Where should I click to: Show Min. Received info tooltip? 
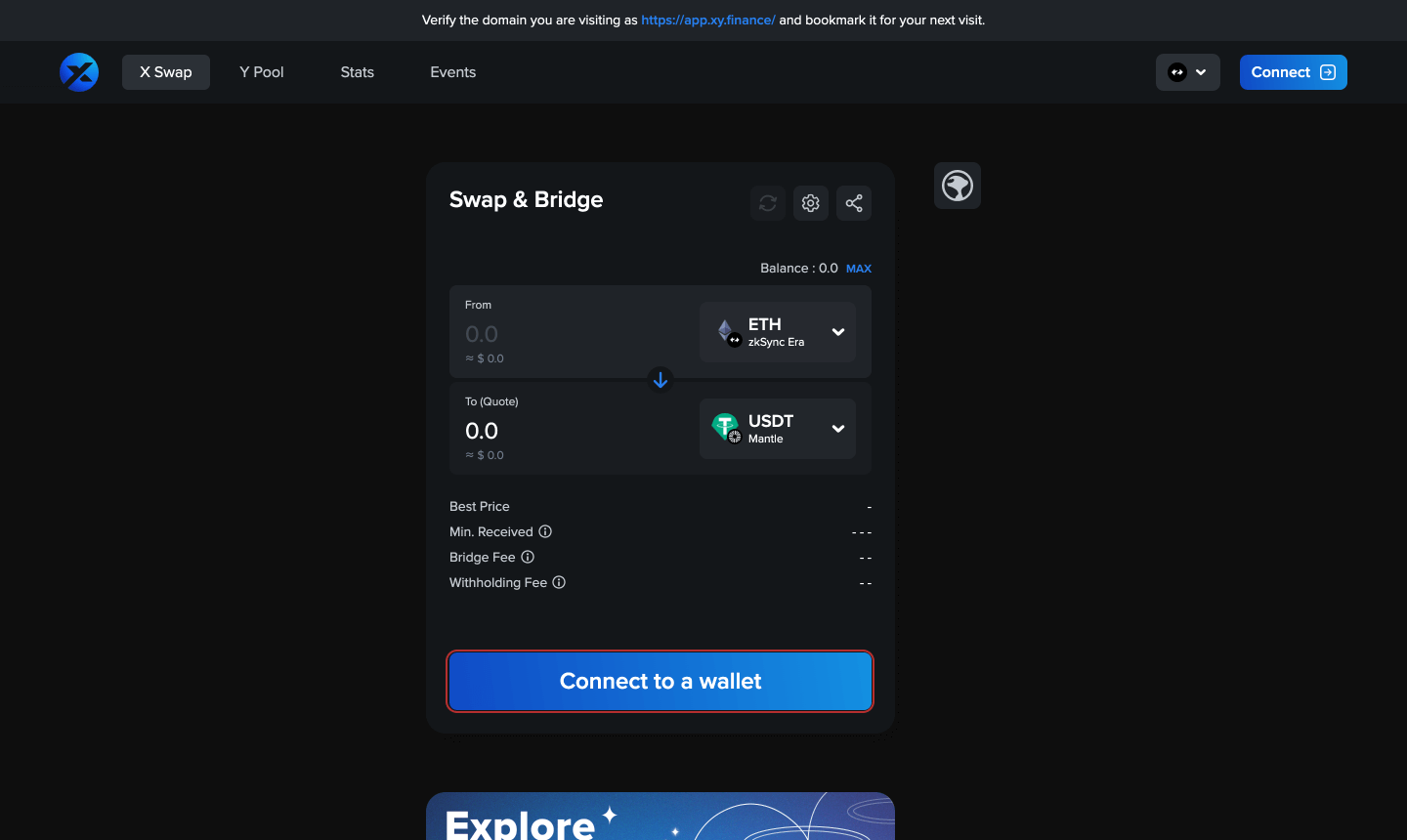point(546,531)
